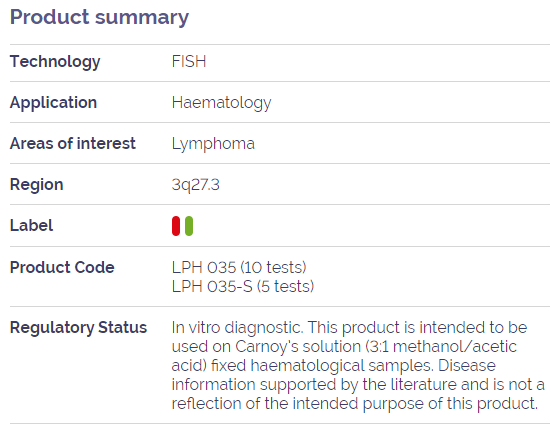Select the Application row label
Screen dimensions: 551x426
(53, 103)
